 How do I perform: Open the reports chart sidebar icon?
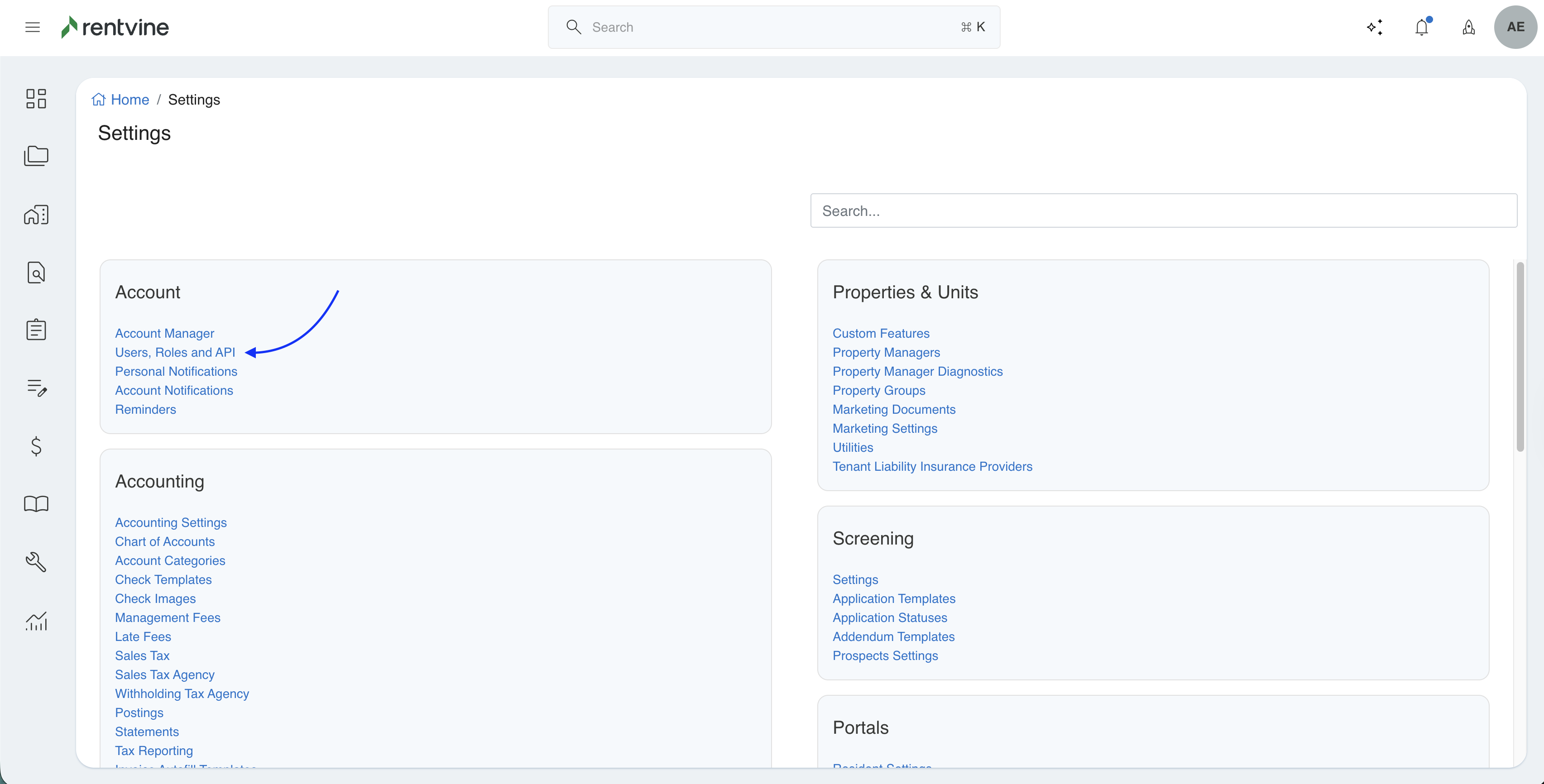36,621
